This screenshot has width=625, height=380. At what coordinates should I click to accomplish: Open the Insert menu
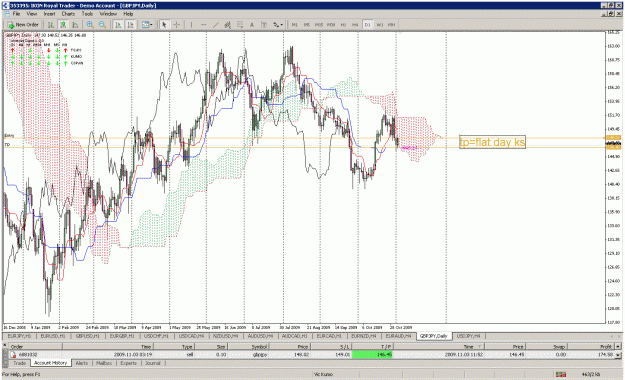[49, 14]
